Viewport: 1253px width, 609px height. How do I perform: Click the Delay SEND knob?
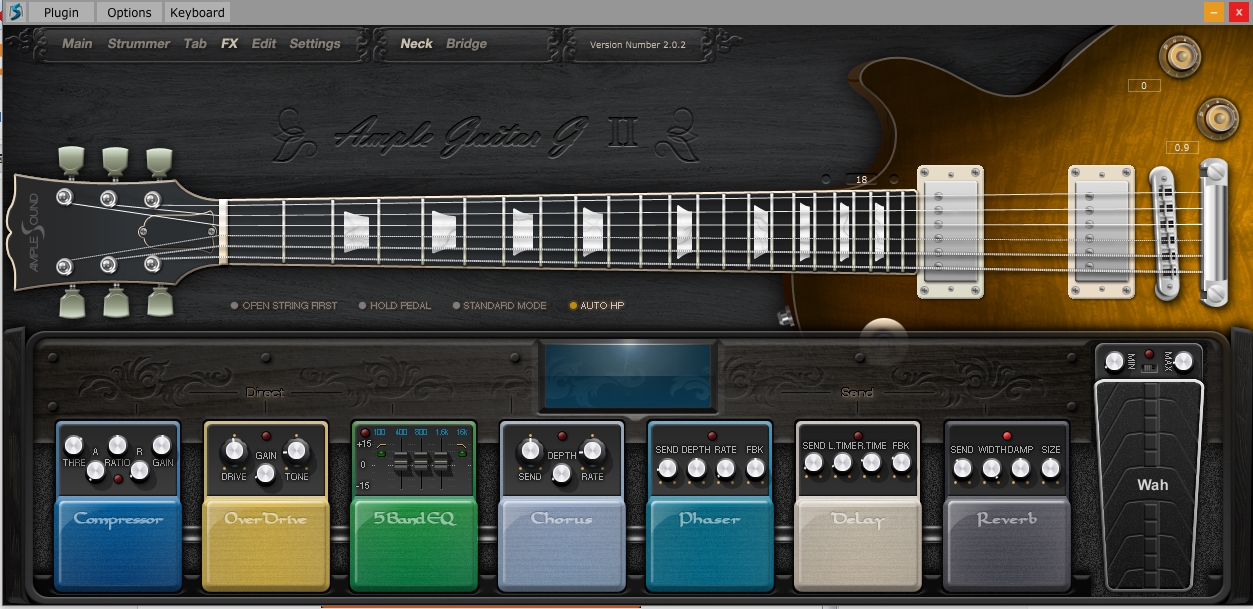coord(814,463)
